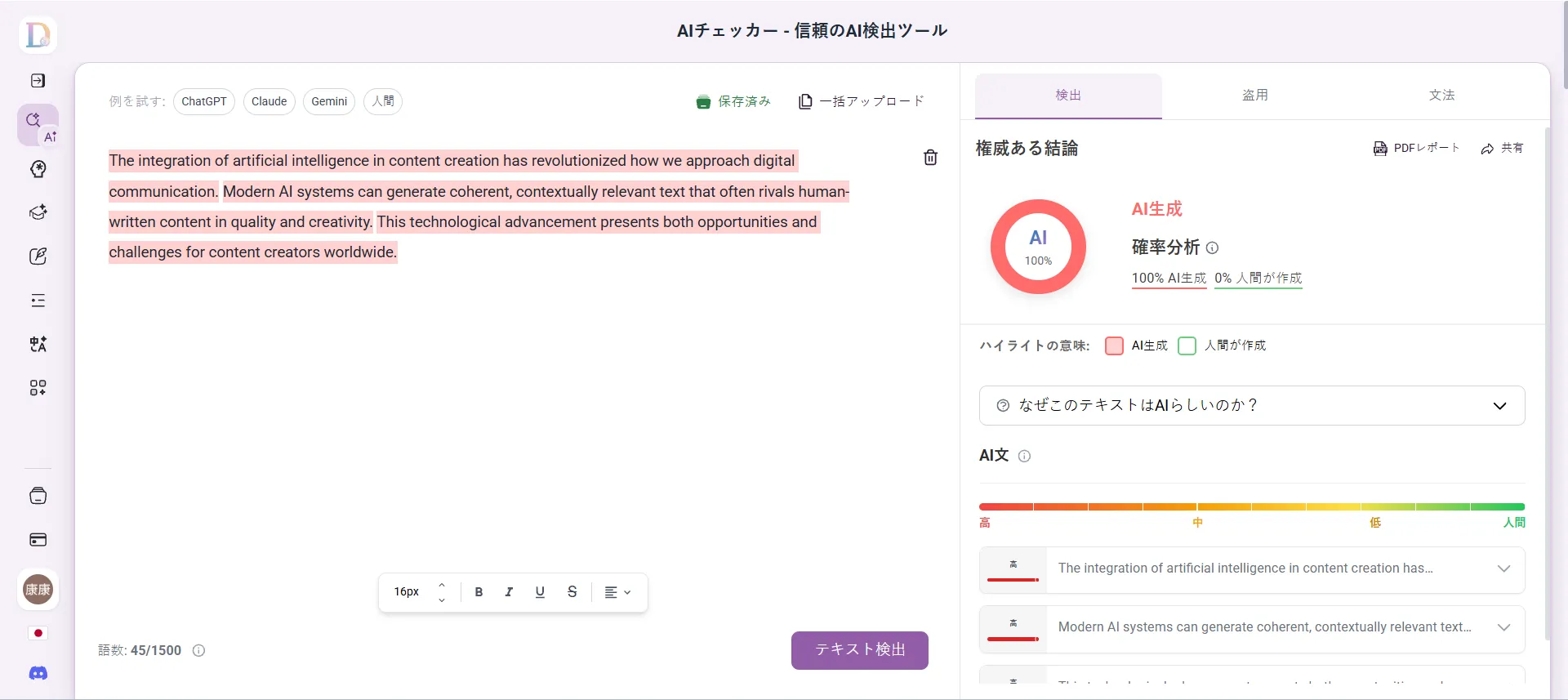The image size is (1568, 700).
Task: Open the graduation cap study tool
Action: [x=38, y=212]
